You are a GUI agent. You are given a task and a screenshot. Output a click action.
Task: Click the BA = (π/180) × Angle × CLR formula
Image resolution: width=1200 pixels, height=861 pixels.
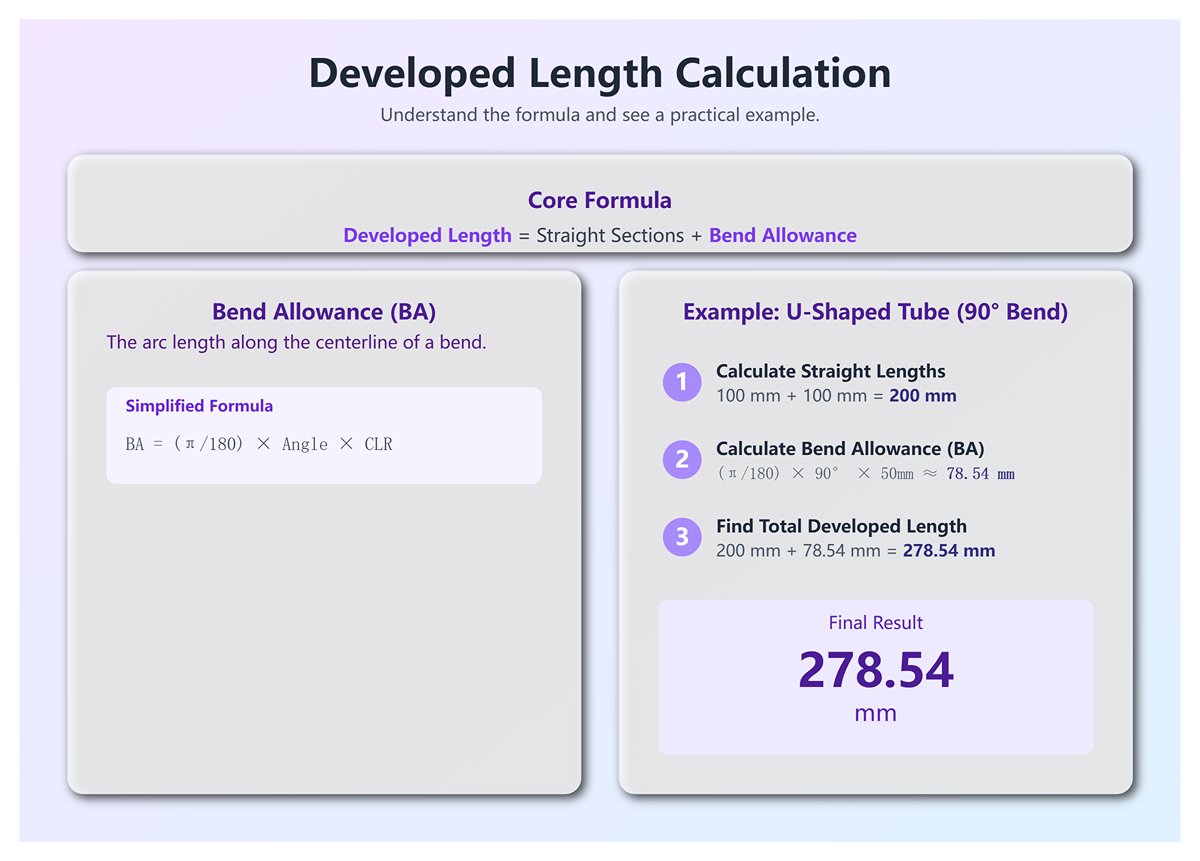tap(259, 444)
